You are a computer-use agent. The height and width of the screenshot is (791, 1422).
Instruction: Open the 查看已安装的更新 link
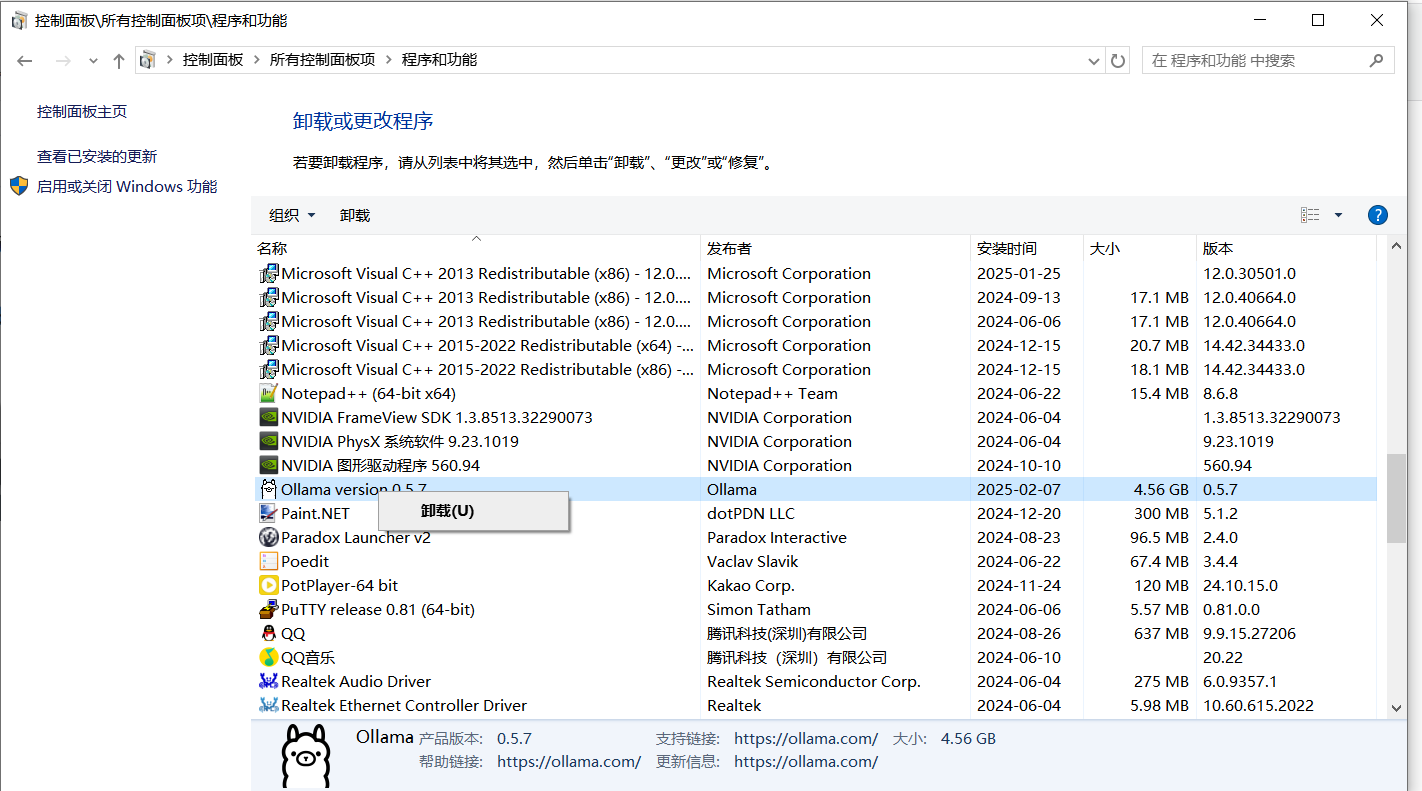97,157
